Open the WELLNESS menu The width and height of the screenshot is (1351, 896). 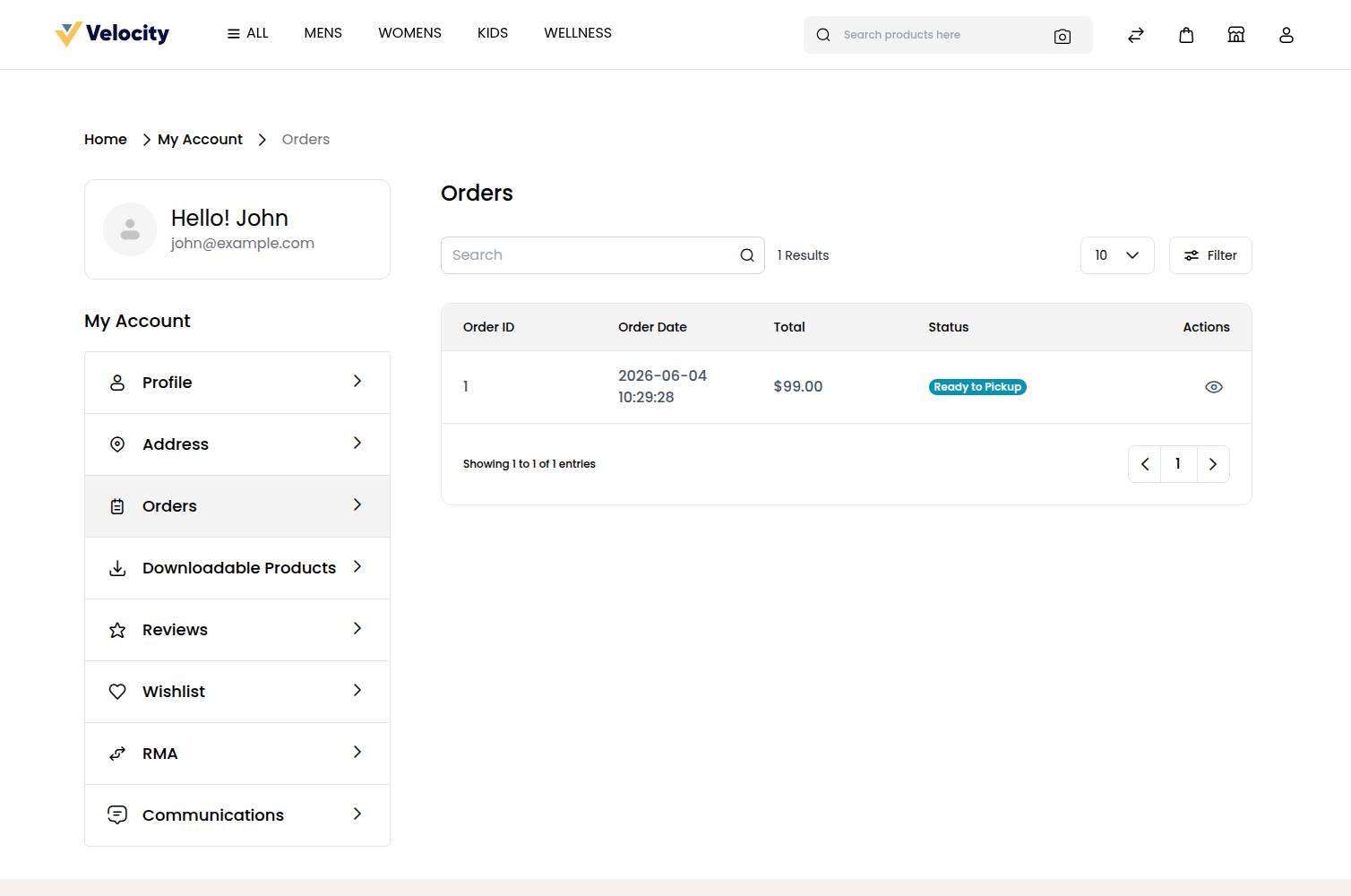tap(578, 33)
